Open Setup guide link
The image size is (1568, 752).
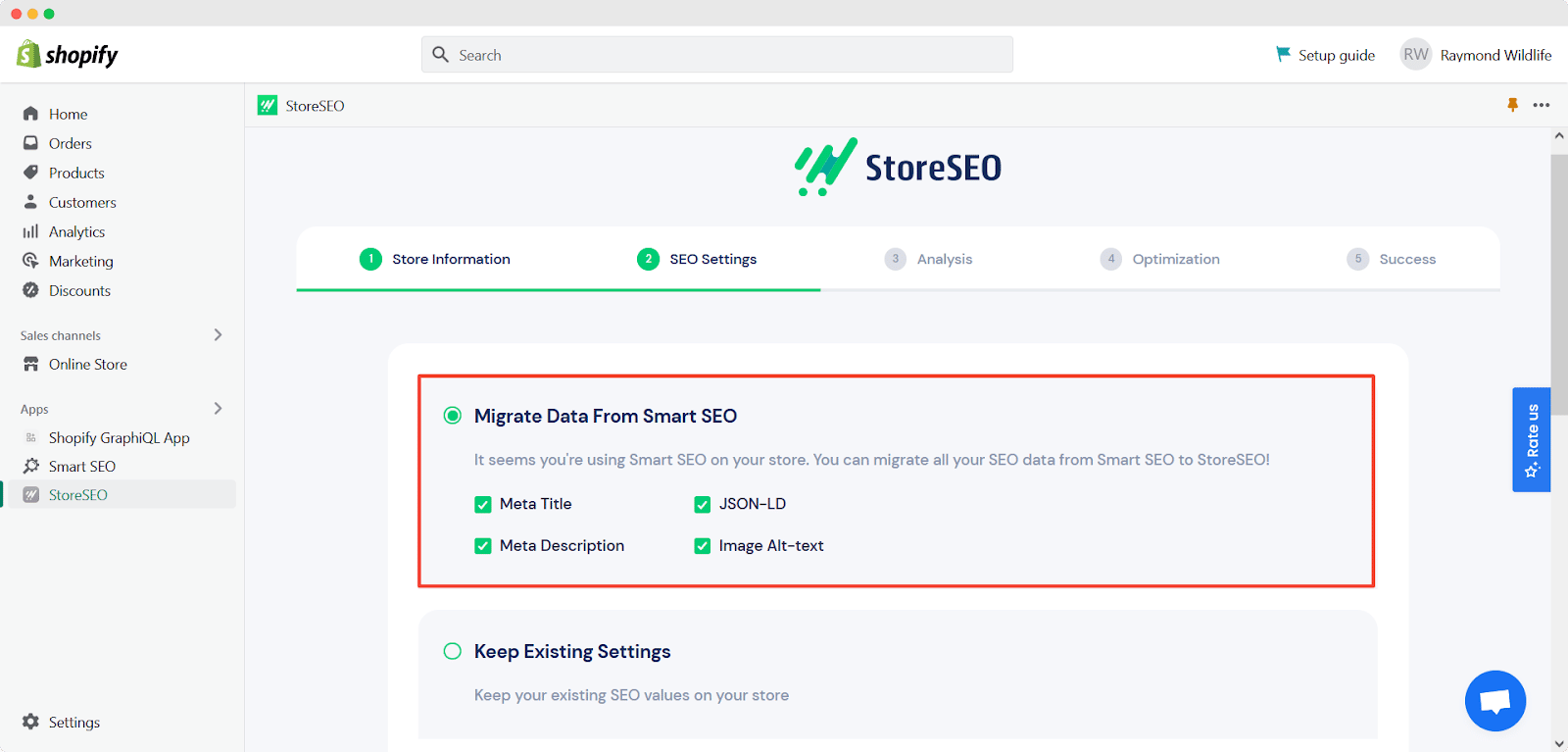coord(1325,55)
